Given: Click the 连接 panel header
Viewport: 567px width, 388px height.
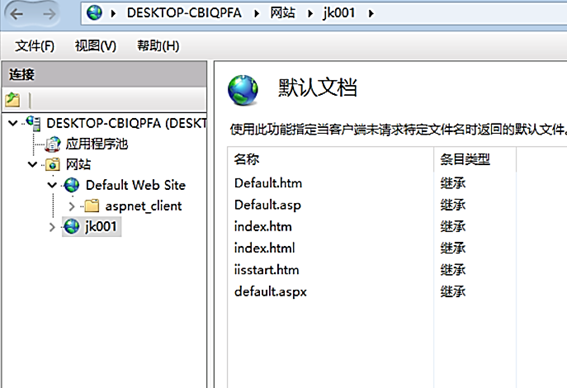Looking at the screenshot, I should [104, 74].
